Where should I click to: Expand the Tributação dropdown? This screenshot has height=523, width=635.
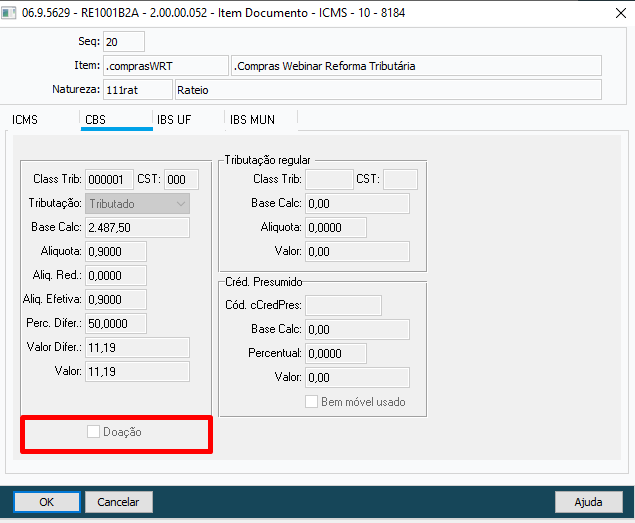coord(137,204)
